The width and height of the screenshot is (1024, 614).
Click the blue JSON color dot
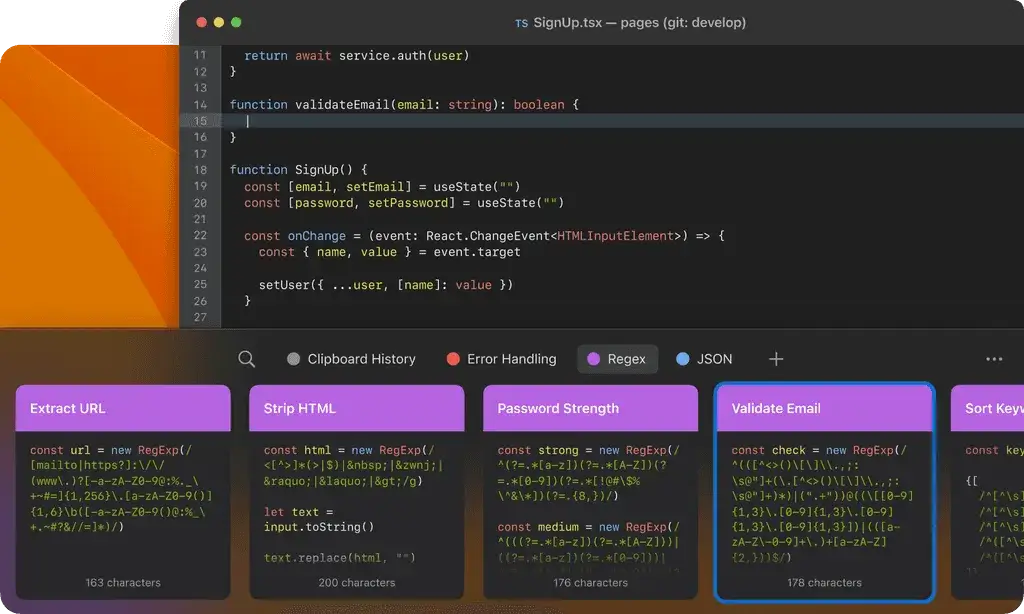(683, 359)
